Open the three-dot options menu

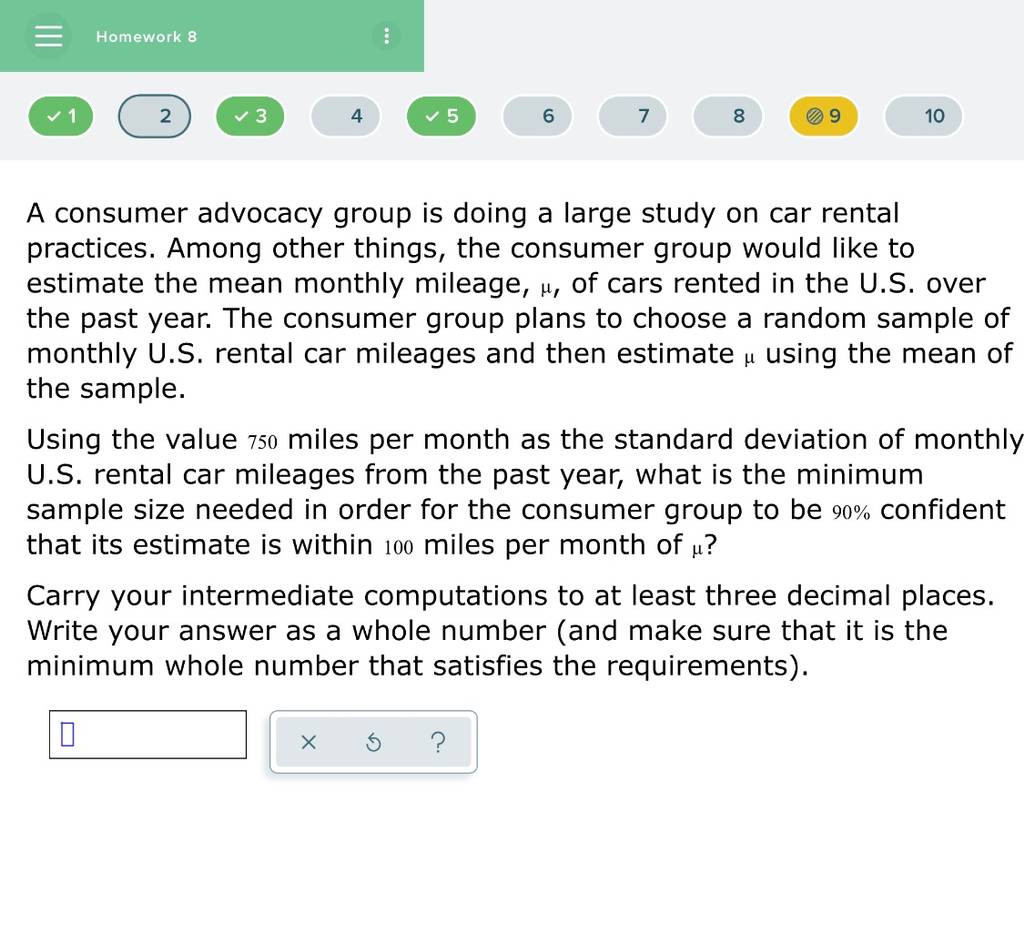[387, 36]
